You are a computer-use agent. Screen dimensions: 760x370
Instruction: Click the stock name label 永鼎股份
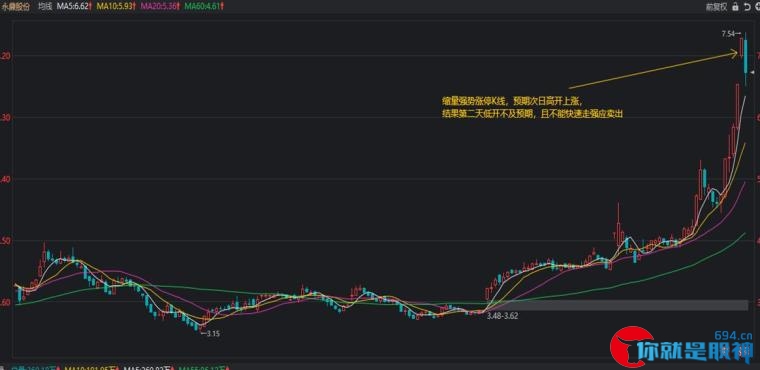15,7
